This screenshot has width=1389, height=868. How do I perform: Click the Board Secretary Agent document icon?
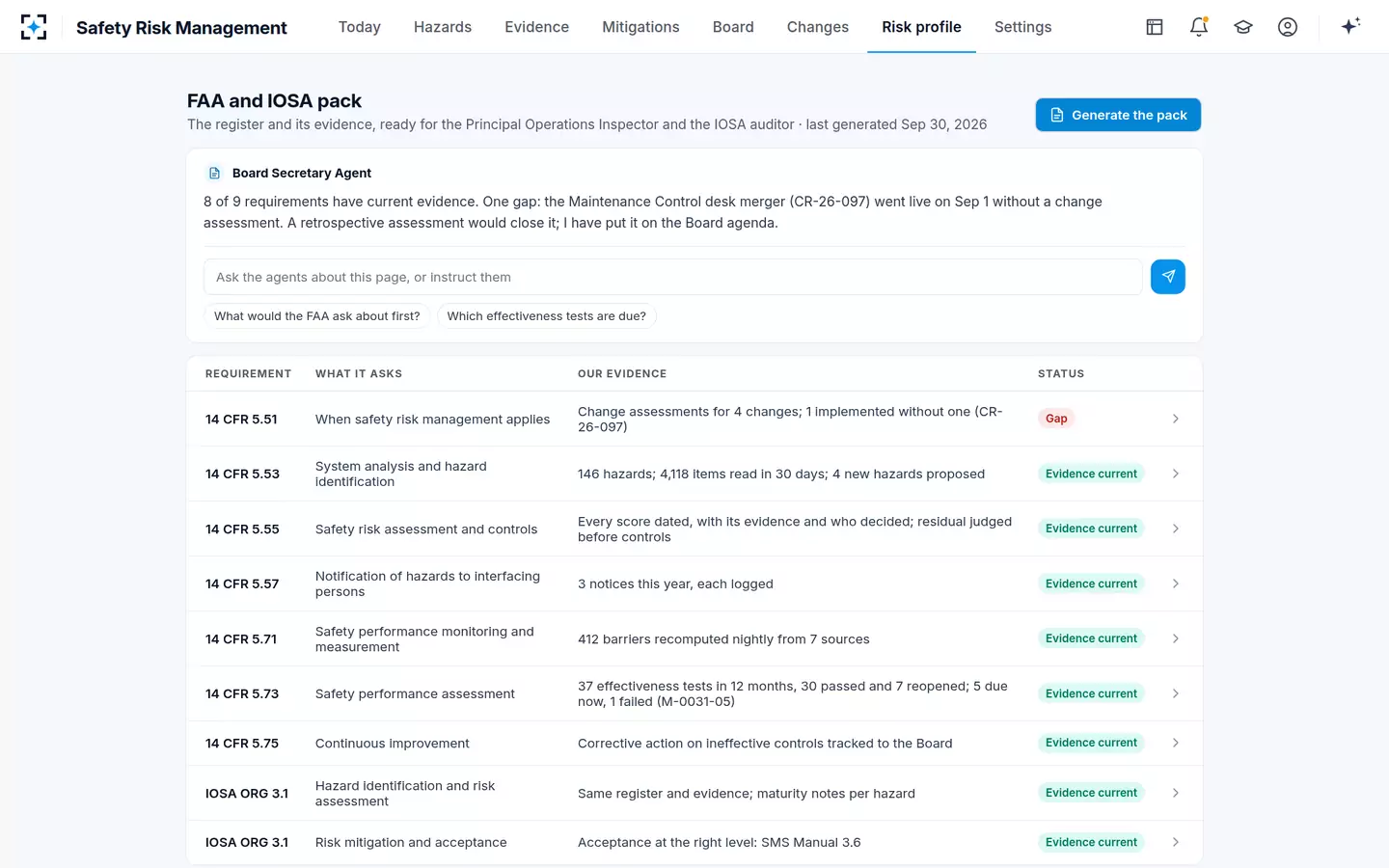(x=214, y=174)
